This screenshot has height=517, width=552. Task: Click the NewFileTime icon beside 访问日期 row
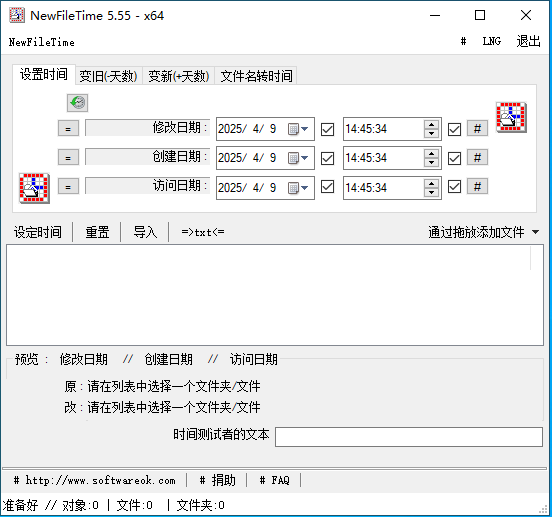pyautogui.click(x=34, y=188)
